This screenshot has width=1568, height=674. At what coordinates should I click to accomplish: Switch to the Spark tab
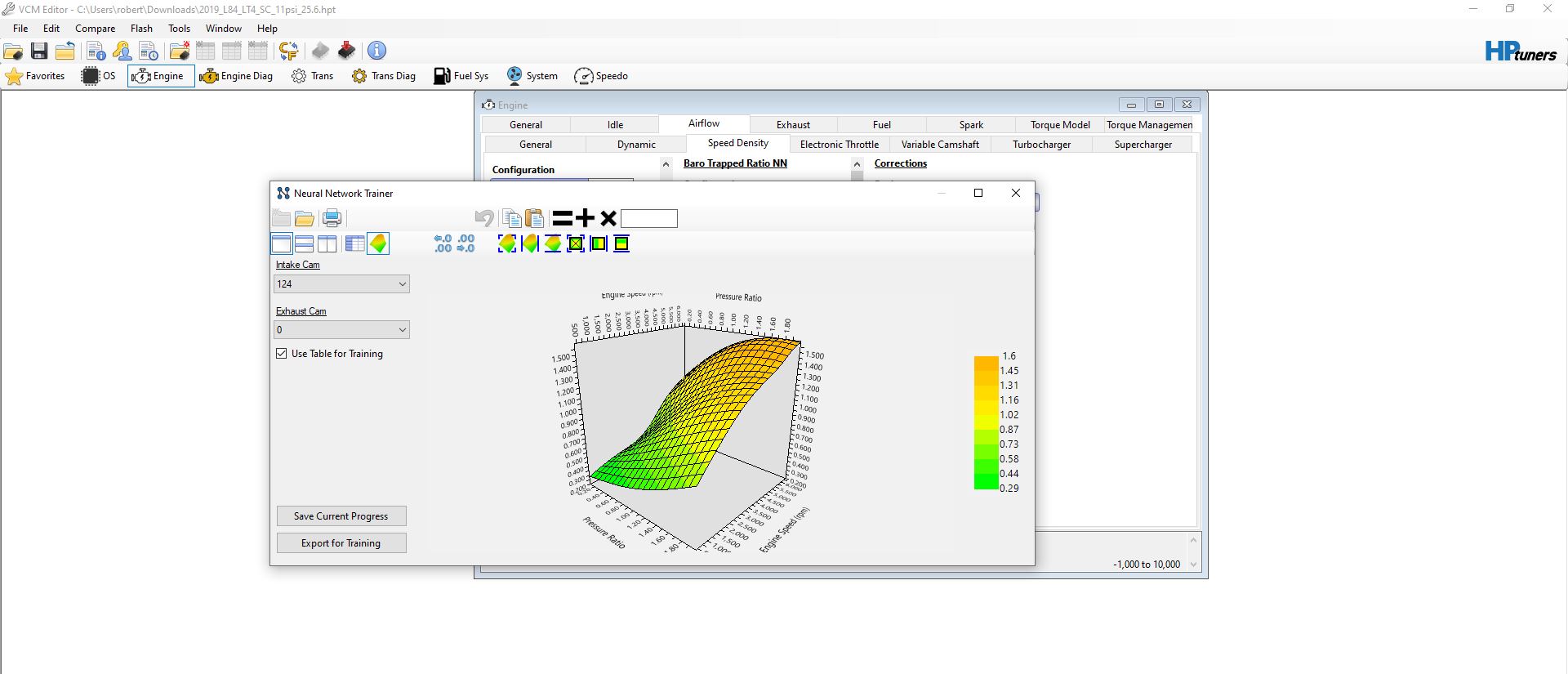(970, 125)
